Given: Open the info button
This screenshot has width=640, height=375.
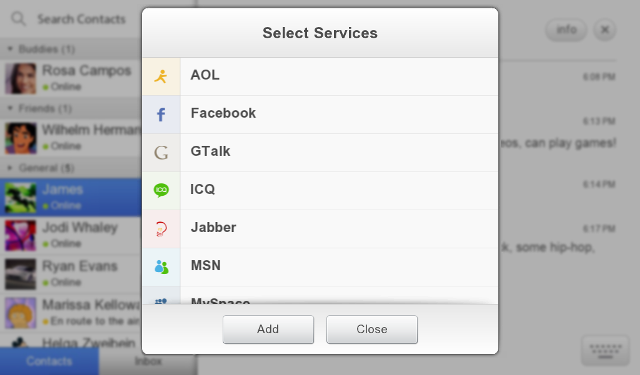Looking at the screenshot, I should tap(566, 29).
